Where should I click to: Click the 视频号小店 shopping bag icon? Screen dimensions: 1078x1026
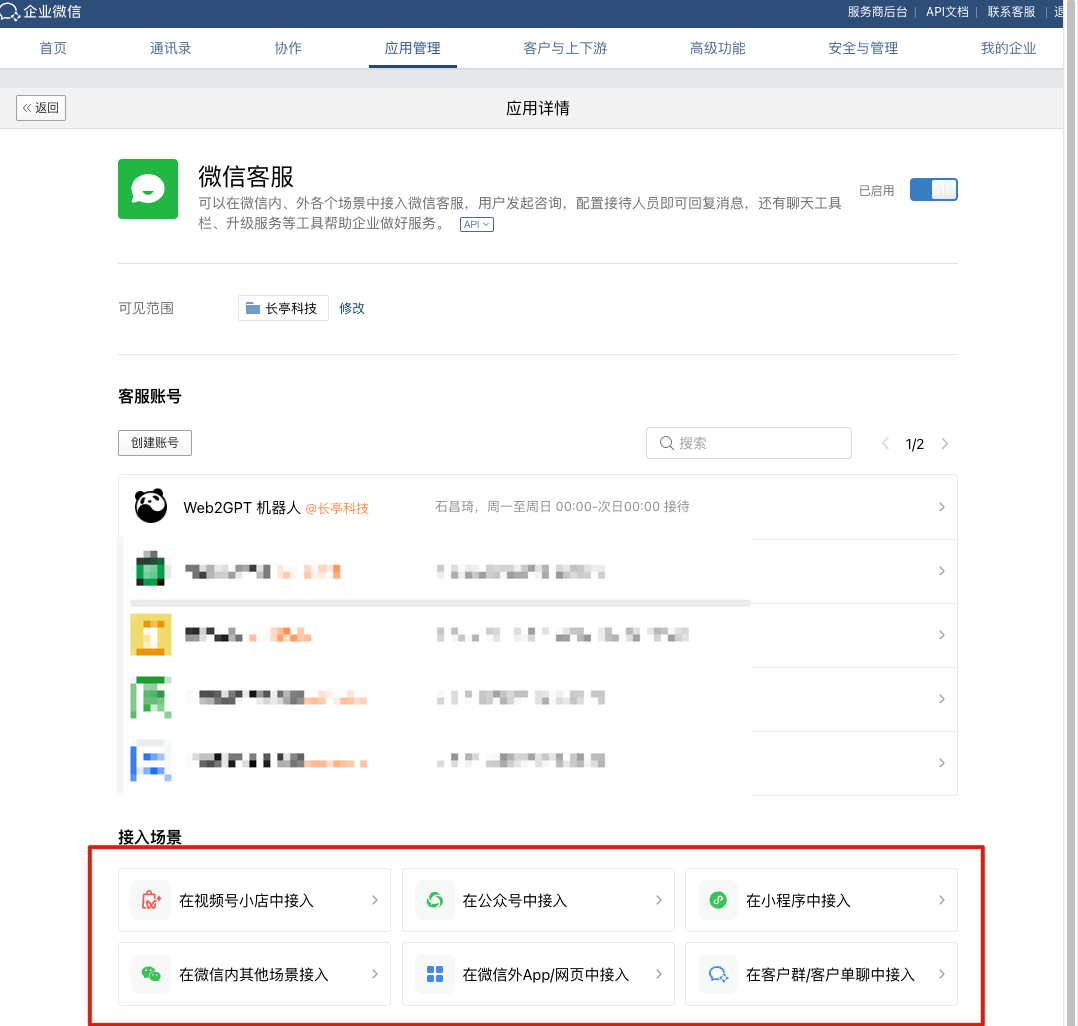tap(151, 900)
